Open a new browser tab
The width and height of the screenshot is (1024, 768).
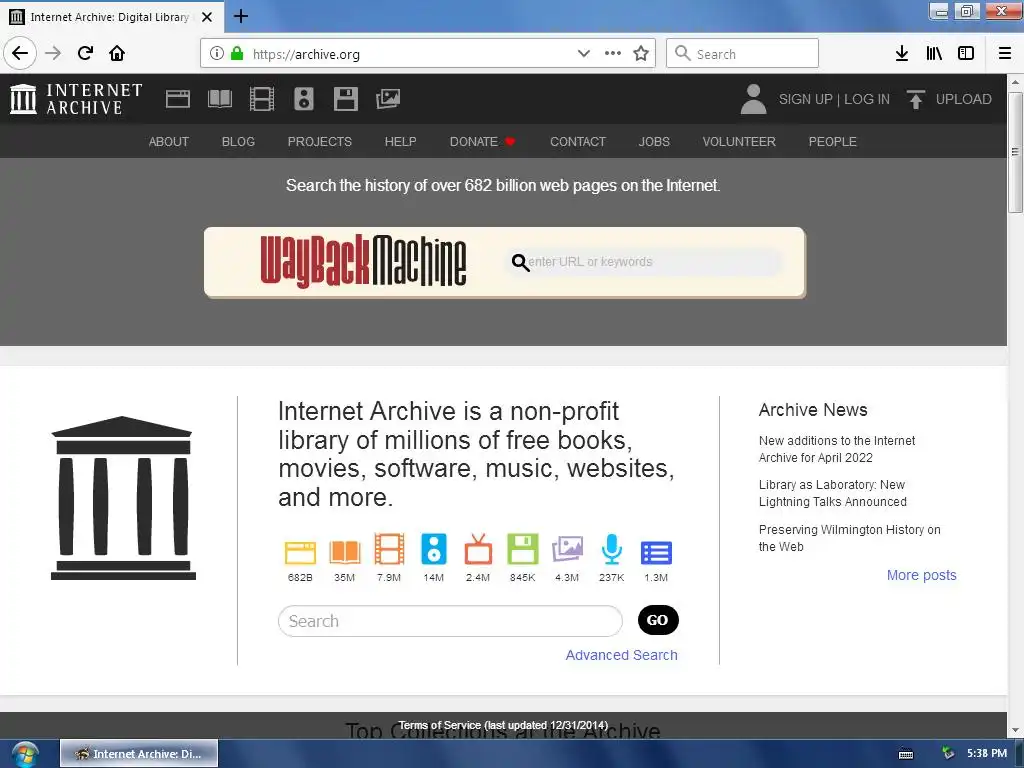coord(241,16)
